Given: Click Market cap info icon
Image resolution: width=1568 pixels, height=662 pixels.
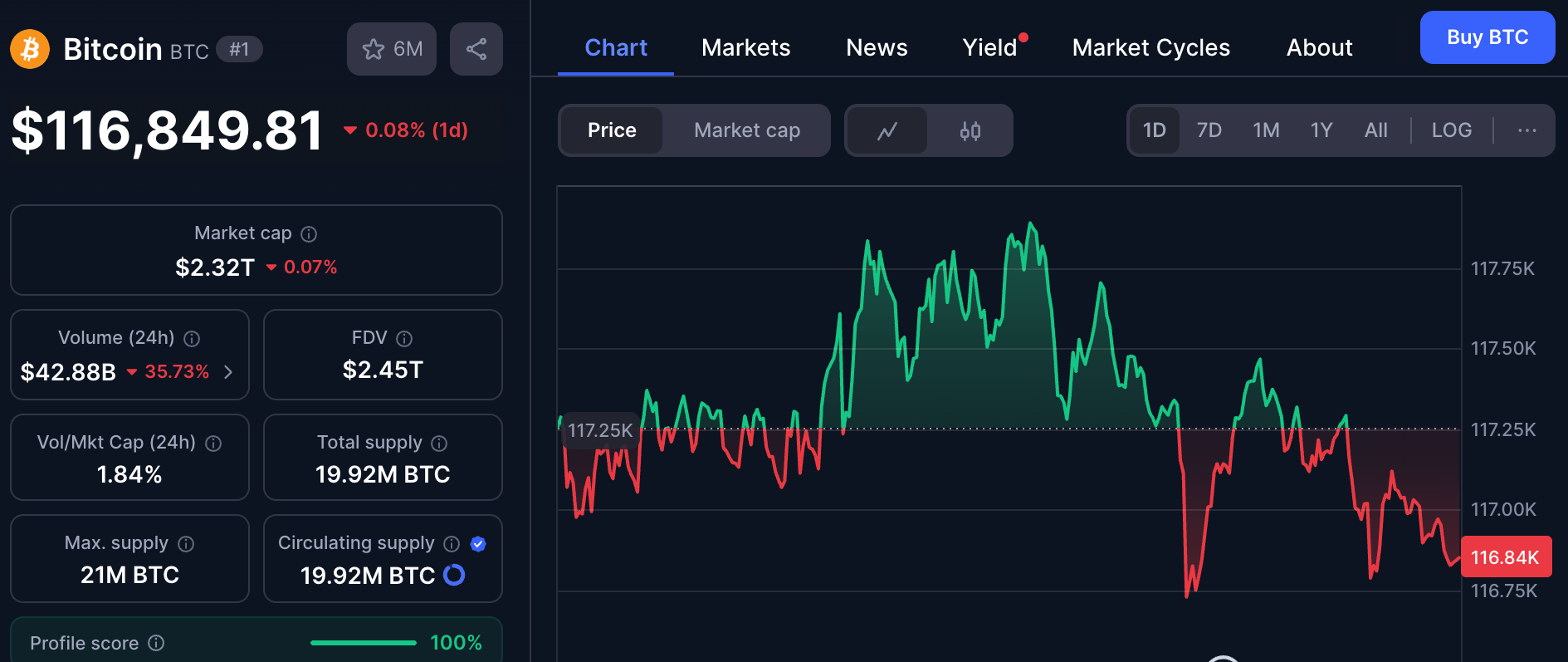Looking at the screenshot, I should click(309, 234).
